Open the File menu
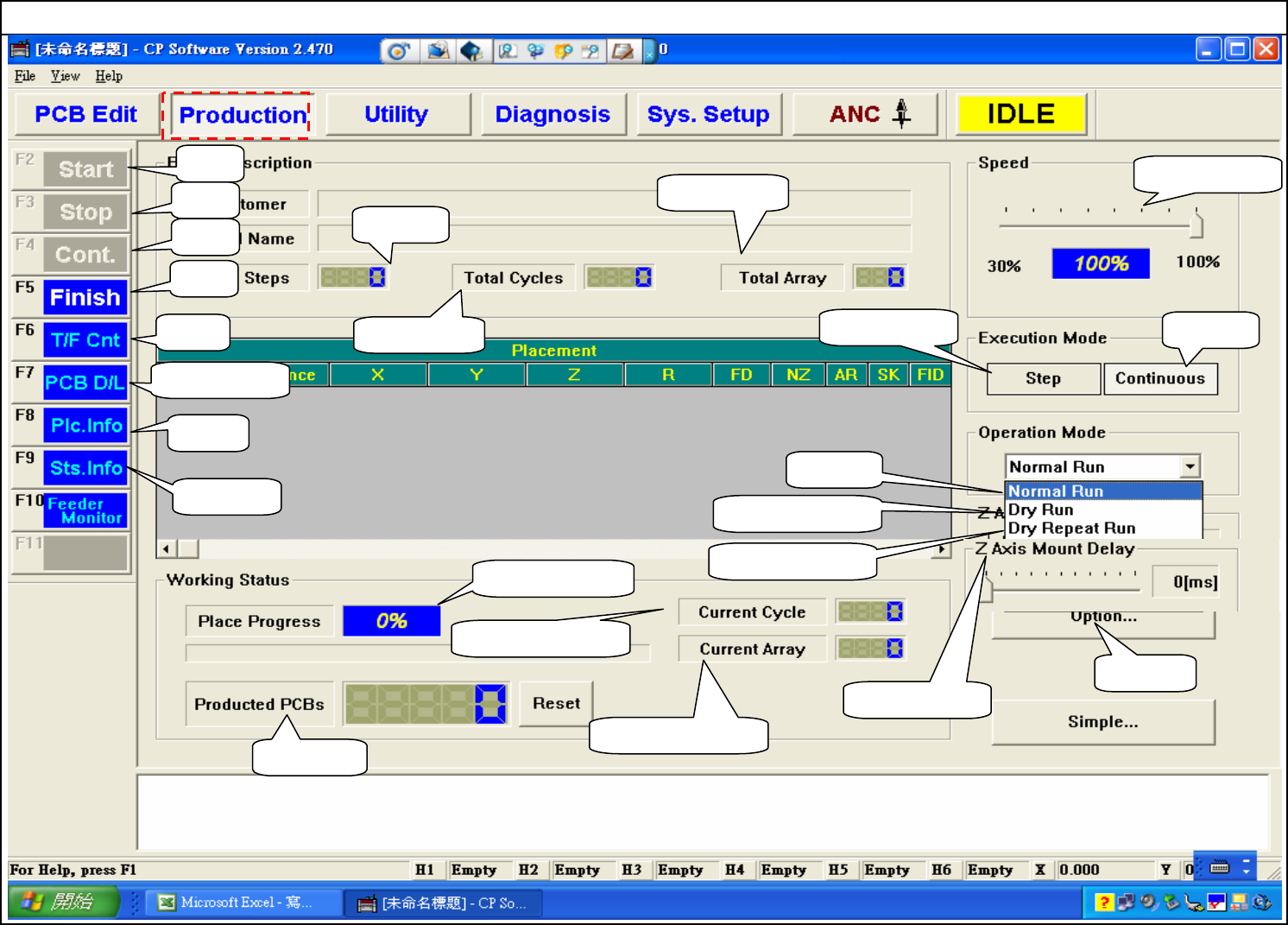Viewport: 1288px width, 925px height. pyautogui.click(x=25, y=76)
